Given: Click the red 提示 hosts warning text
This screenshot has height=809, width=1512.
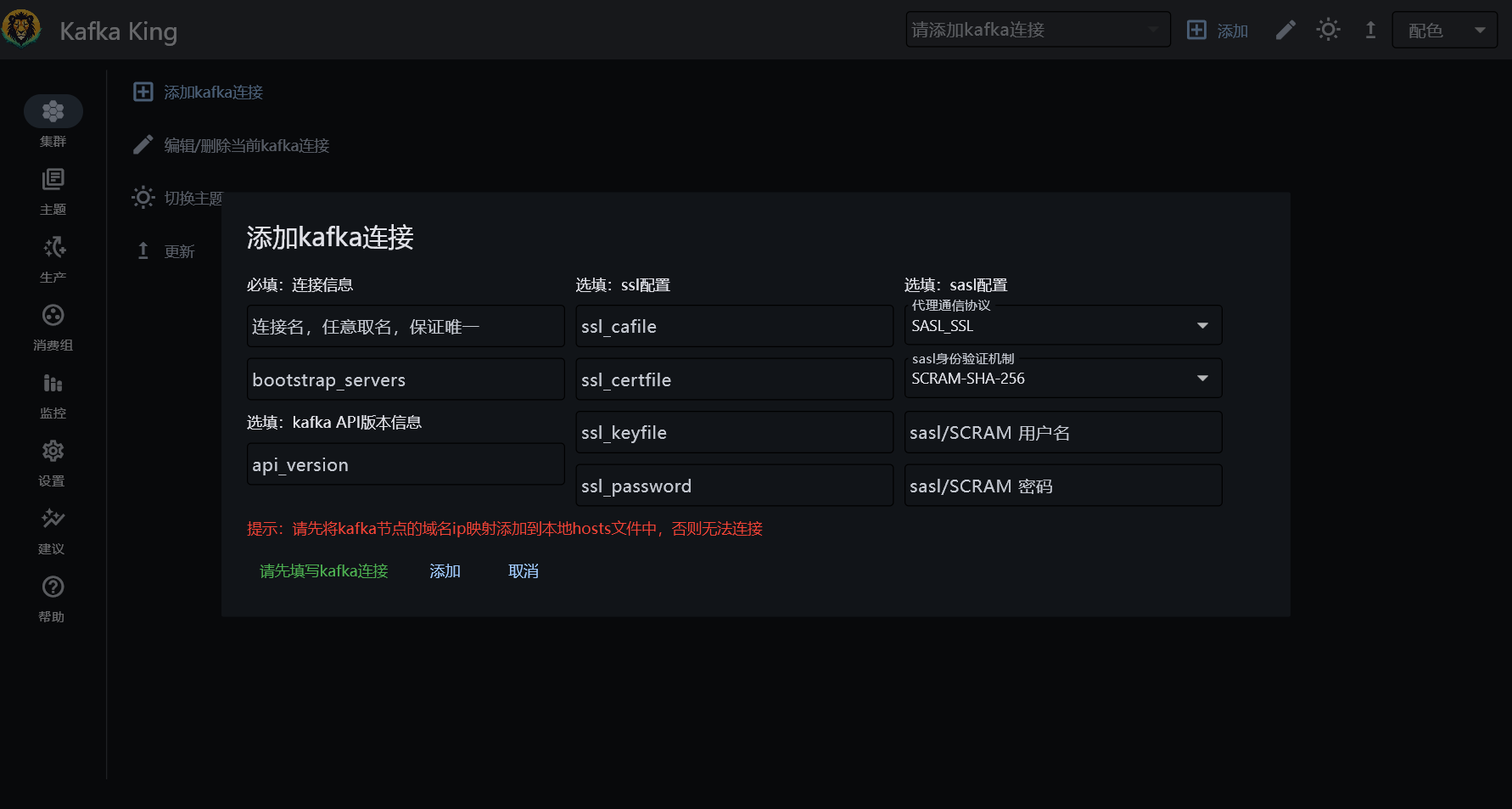Looking at the screenshot, I should [x=505, y=529].
